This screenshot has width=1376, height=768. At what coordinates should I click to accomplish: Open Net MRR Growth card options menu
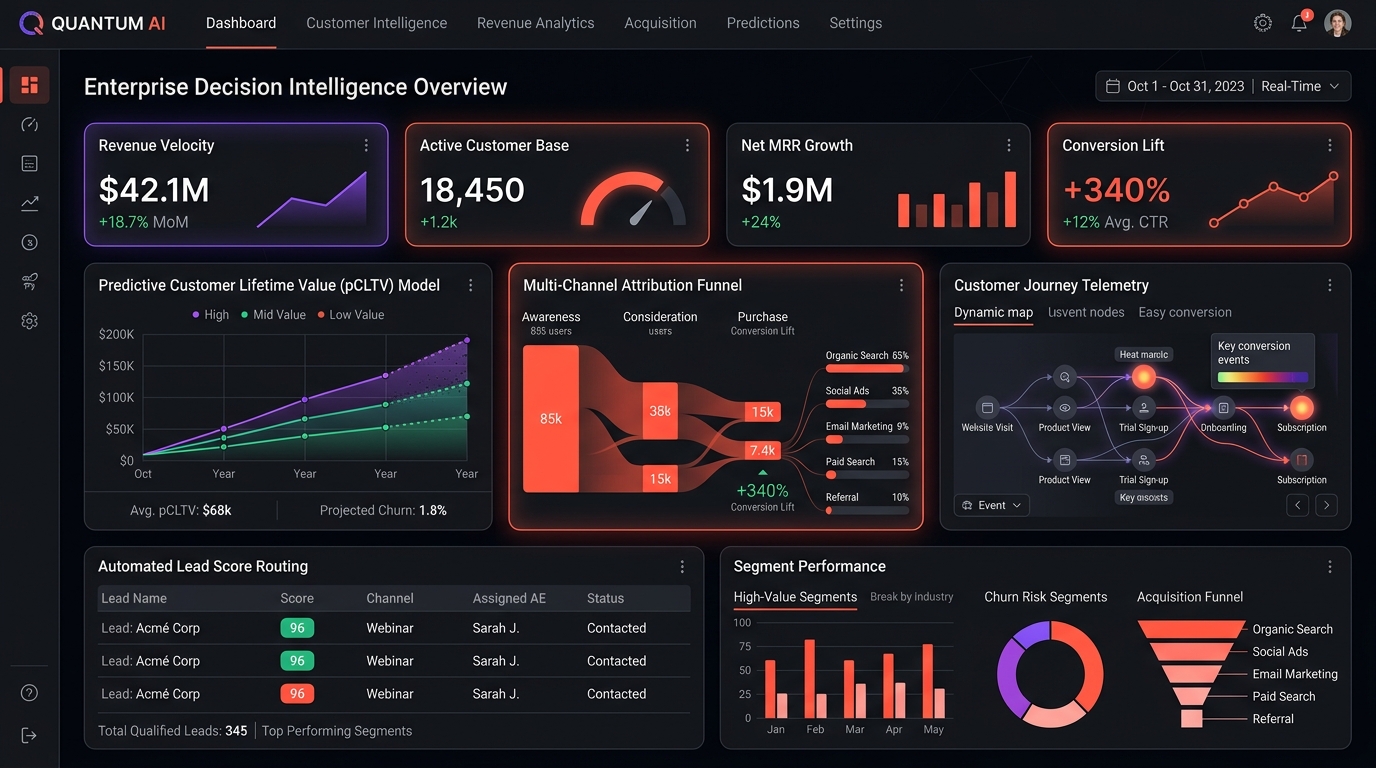tap(1008, 145)
